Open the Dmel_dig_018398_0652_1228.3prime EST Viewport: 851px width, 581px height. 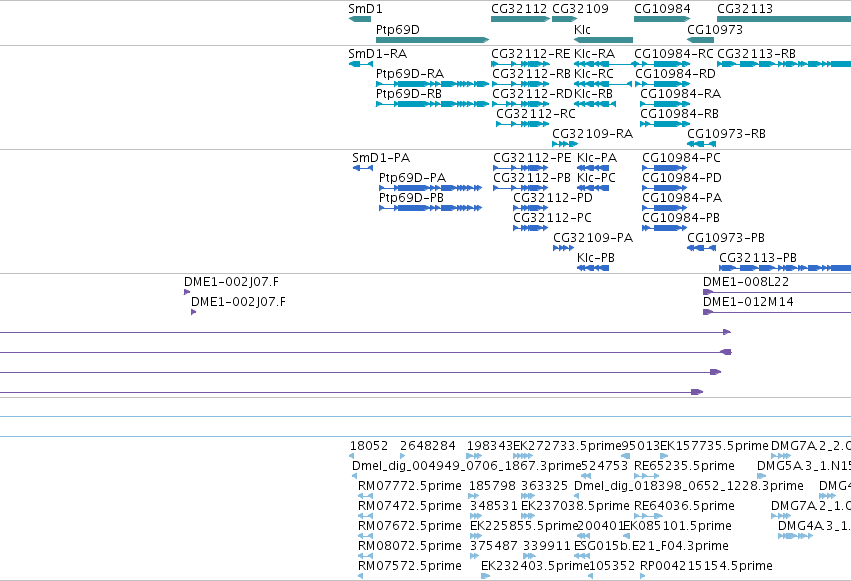[689, 486]
